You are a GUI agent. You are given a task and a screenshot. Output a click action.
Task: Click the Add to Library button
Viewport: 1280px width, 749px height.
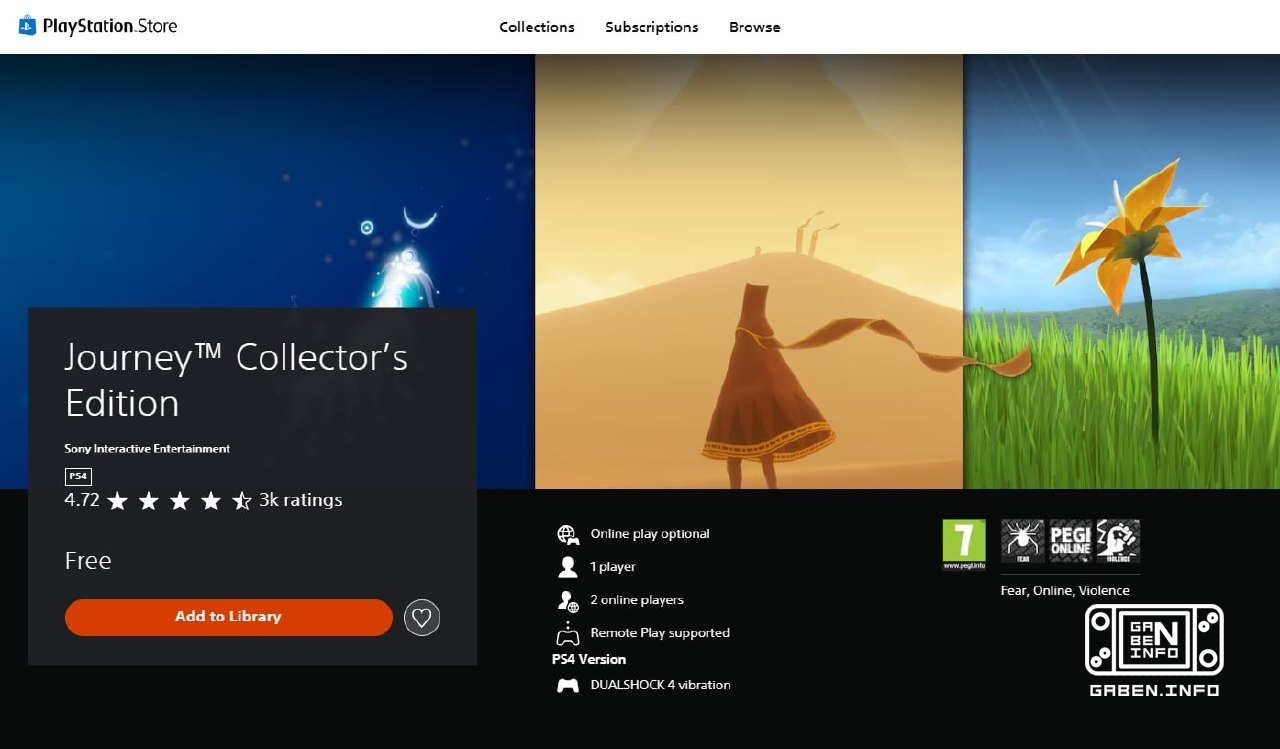point(229,617)
